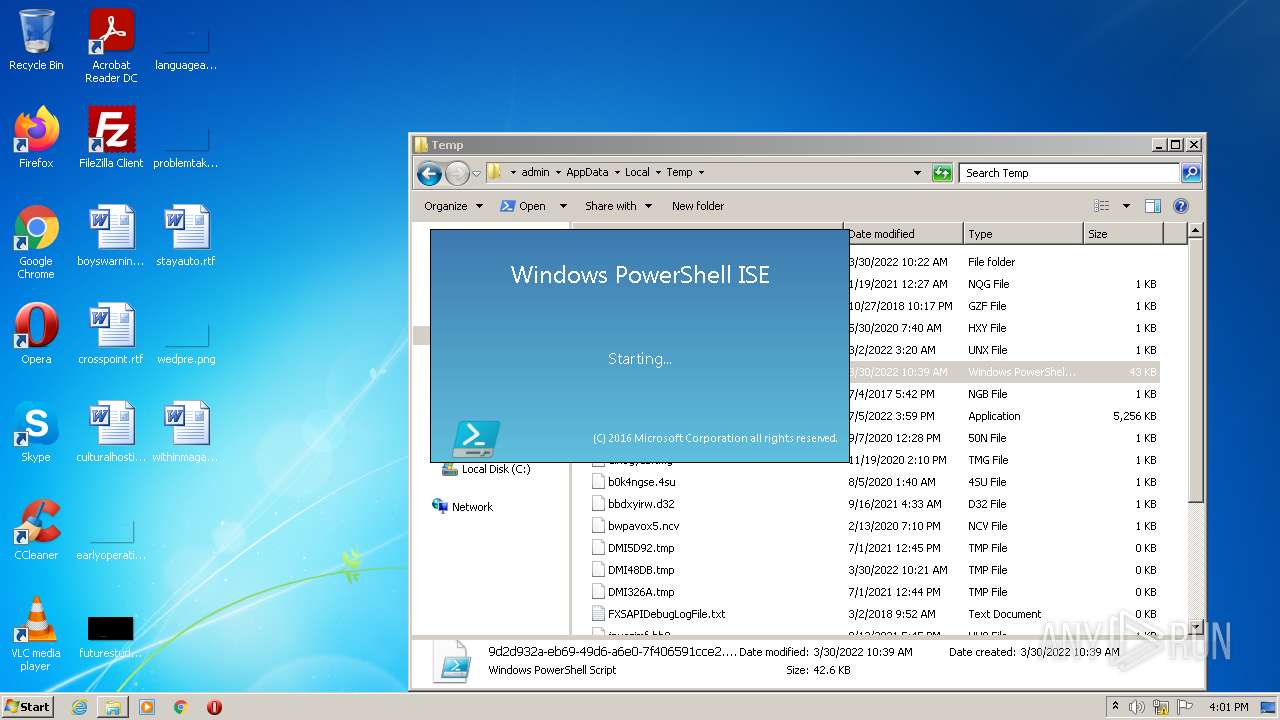
Task: Select the culturalhosti document icon
Action: tap(111, 432)
